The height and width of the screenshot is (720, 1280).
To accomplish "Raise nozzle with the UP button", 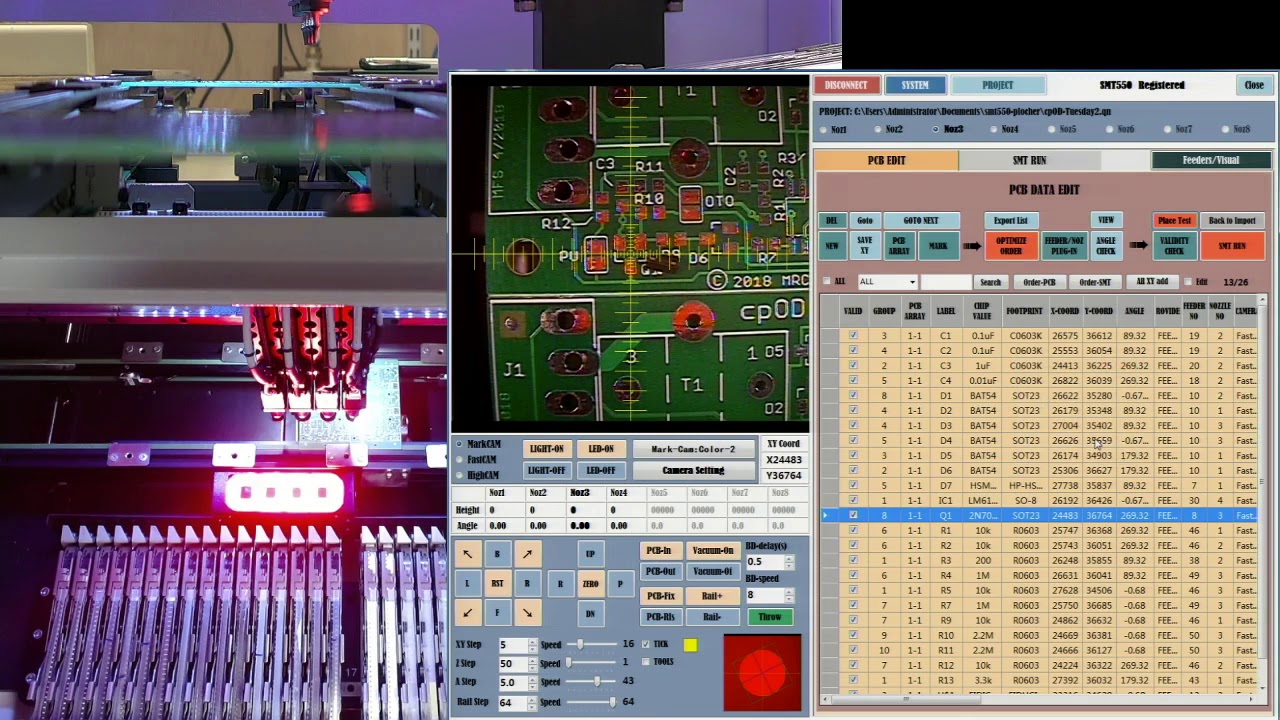I will (590, 553).
